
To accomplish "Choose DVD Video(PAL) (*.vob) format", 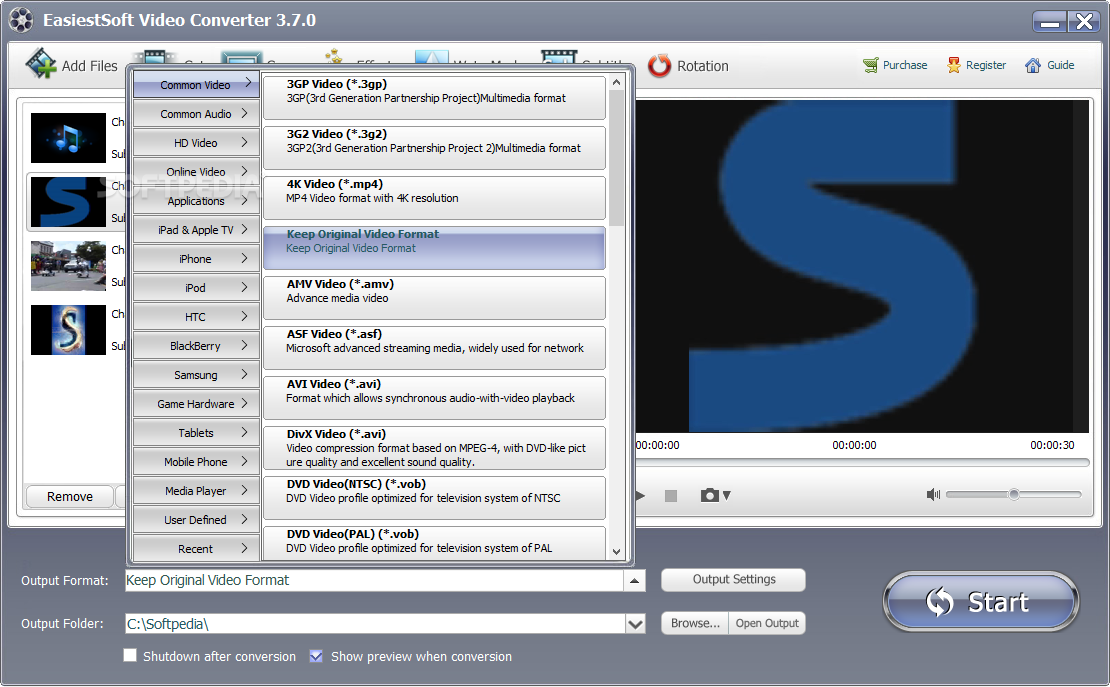I will pos(435,543).
